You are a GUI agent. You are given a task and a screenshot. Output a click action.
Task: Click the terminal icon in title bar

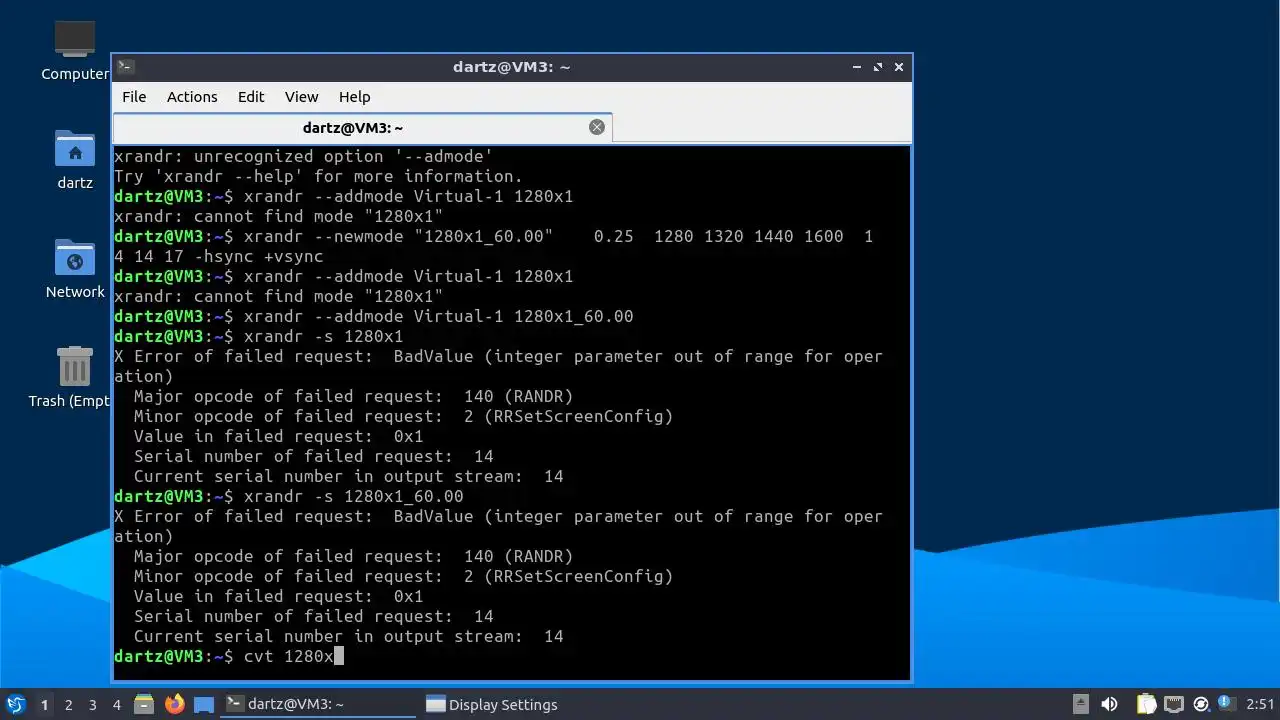tap(125, 67)
